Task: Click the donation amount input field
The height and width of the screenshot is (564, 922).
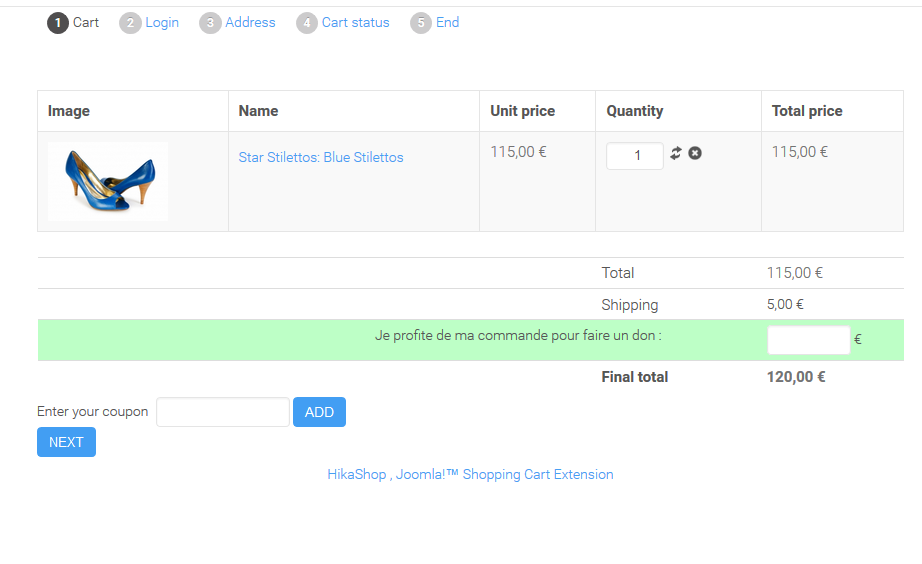Action: (x=808, y=340)
